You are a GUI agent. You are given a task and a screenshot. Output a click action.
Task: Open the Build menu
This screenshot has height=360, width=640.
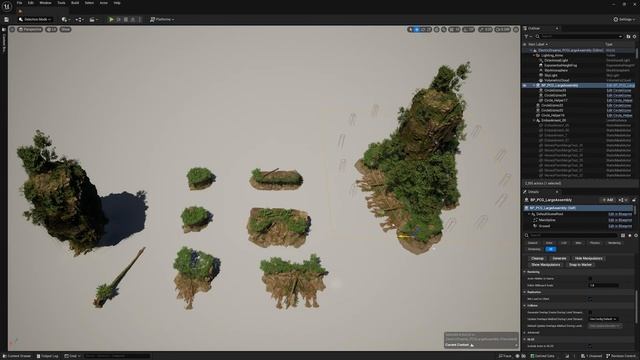click(75, 3)
